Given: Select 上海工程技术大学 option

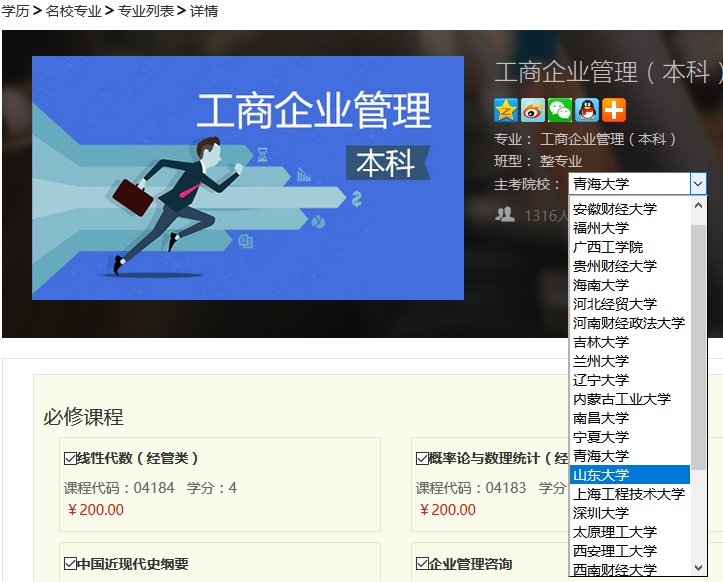Looking at the screenshot, I should 630,494.
